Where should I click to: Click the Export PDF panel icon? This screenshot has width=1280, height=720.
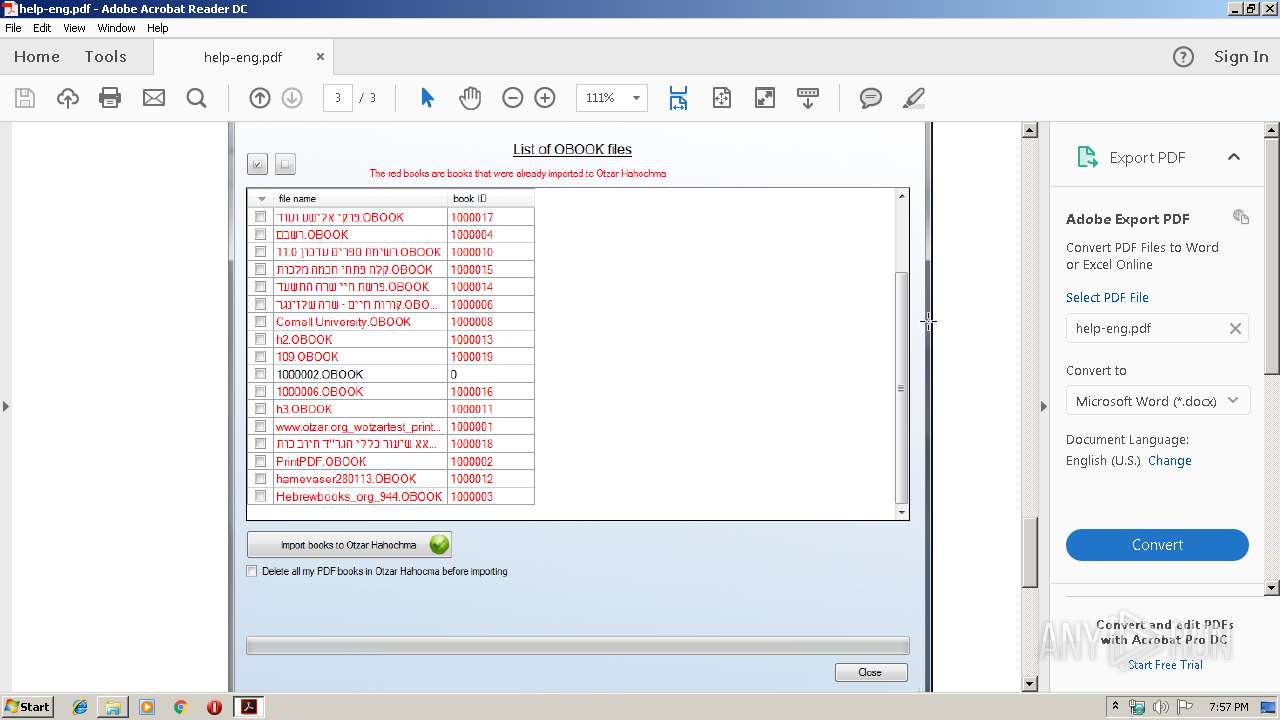point(1086,157)
